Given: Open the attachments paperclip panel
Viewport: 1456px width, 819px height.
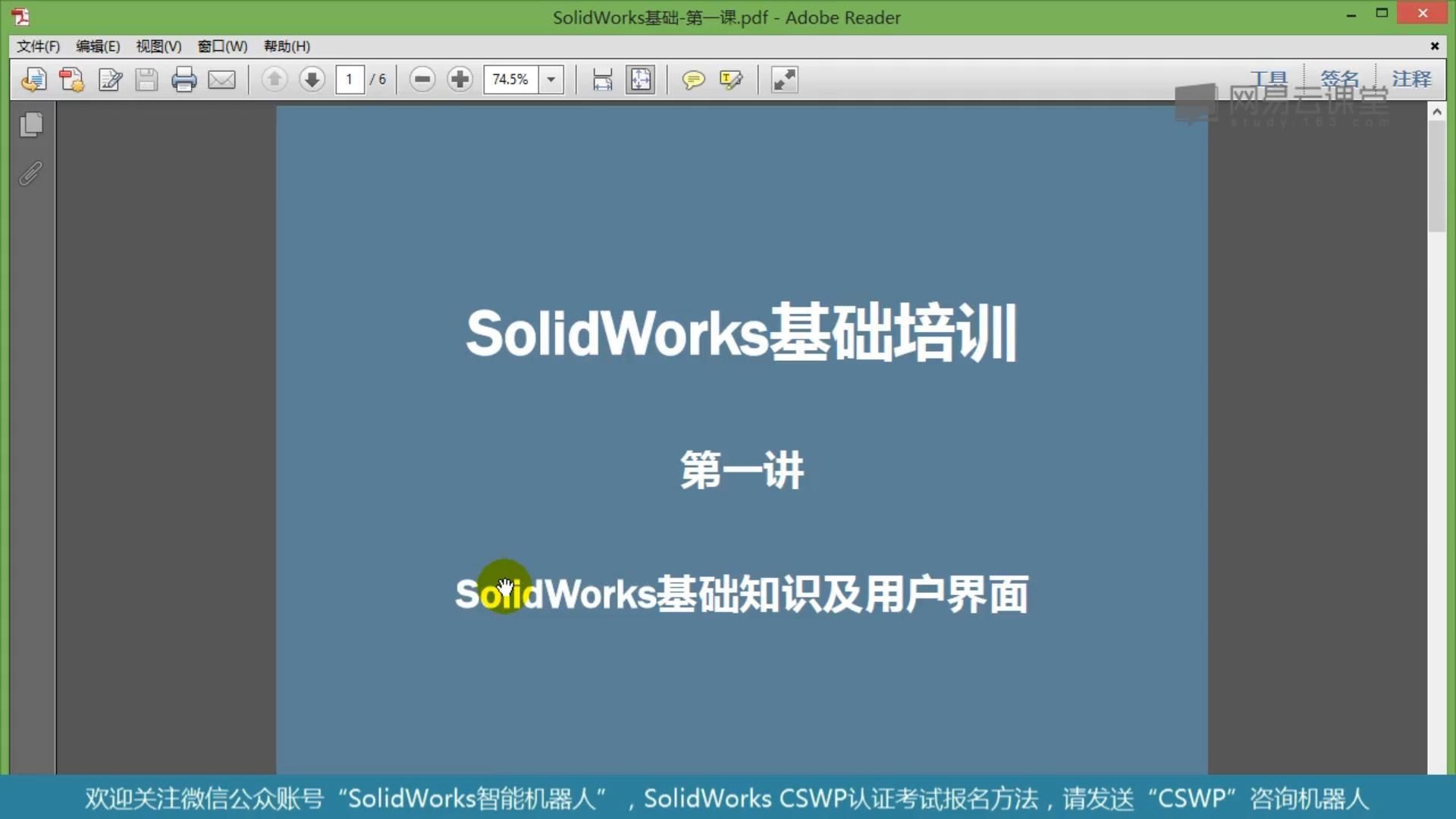Looking at the screenshot, I should (31, 174).
